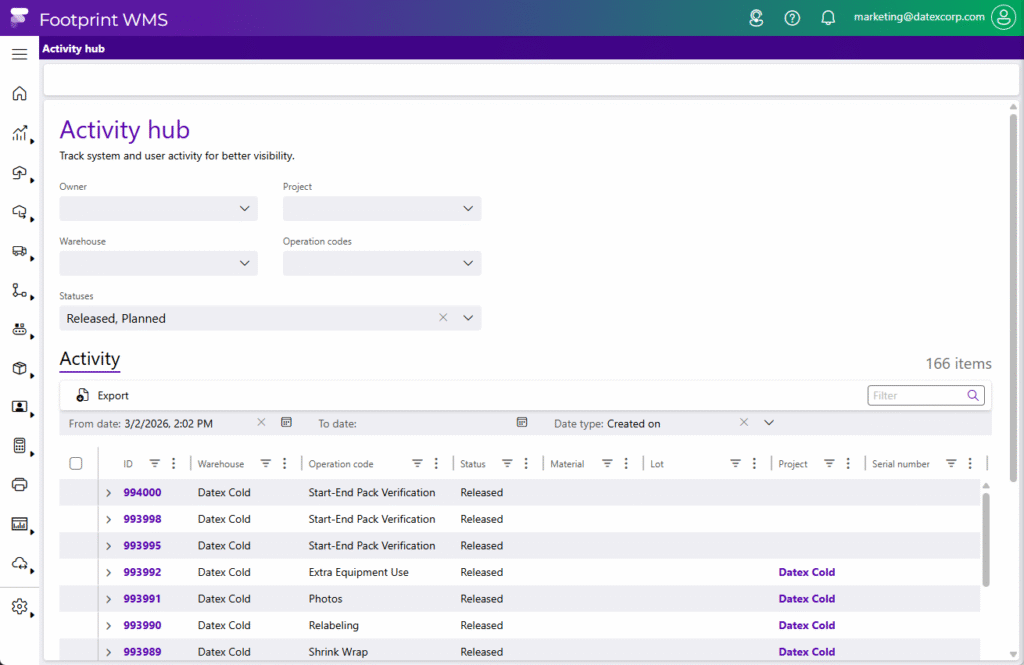Open the user profile avatar
Screen dimensions: 1024x665
point(1002,17)
